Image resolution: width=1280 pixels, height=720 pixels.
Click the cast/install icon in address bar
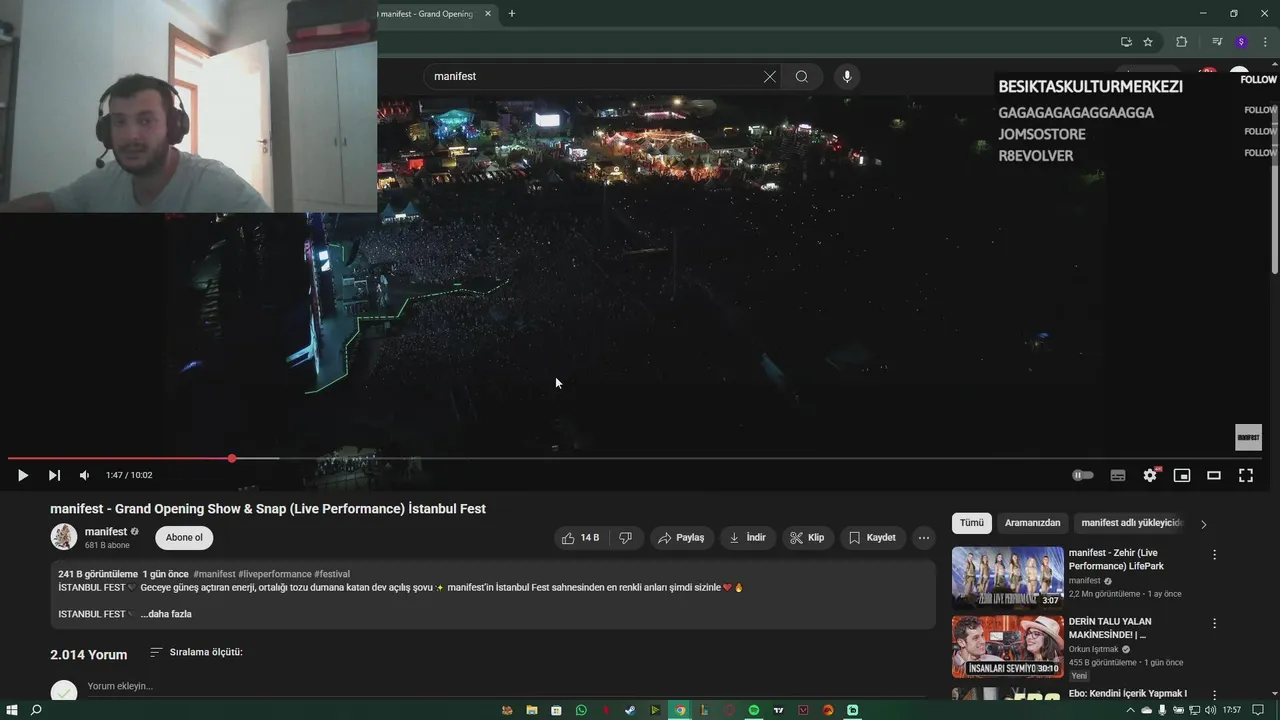[x=1126, y=42]
